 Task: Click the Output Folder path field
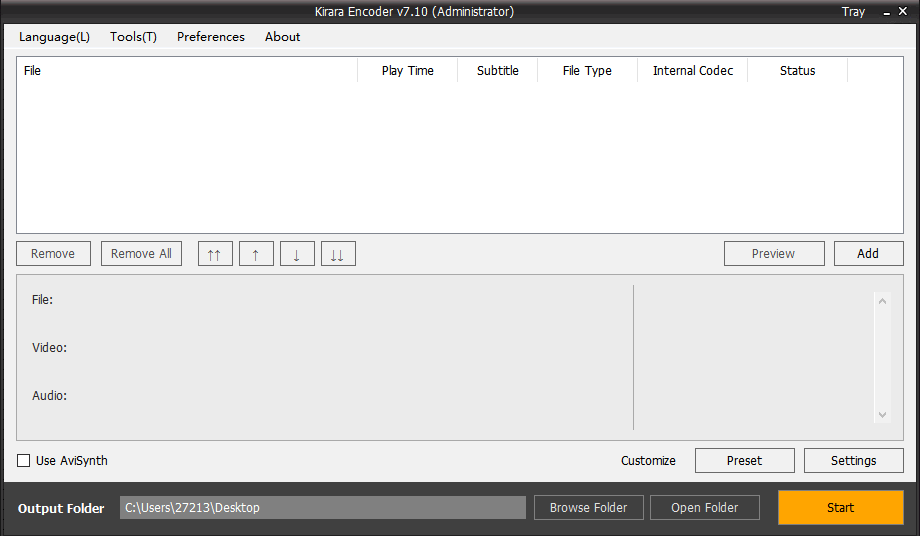tap(323, 508)
